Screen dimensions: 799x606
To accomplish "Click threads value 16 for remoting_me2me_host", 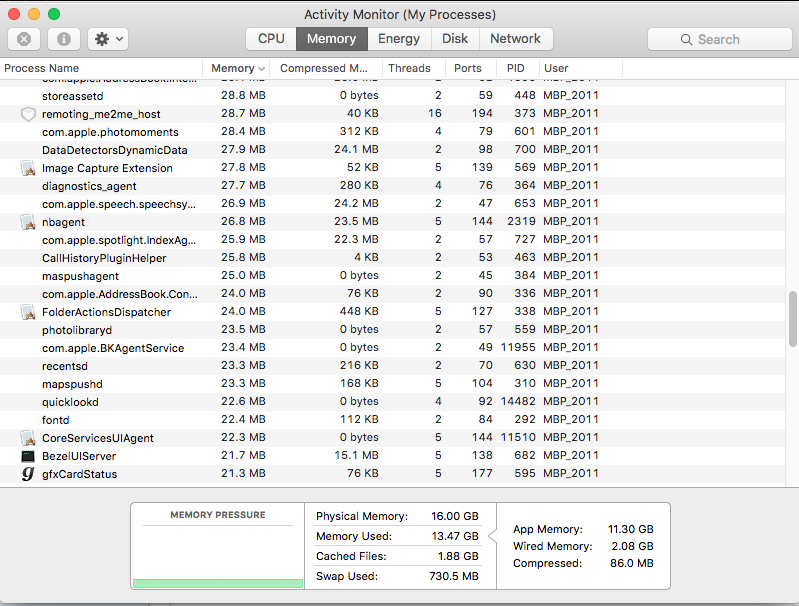I will coord(435,113).
